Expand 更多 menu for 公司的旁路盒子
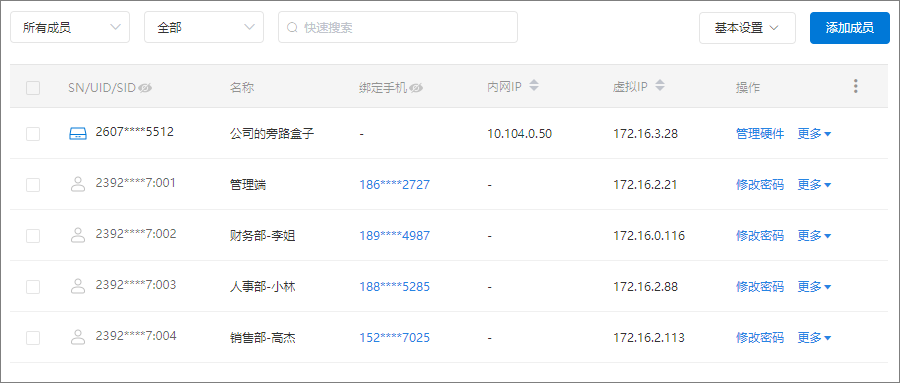Viewport: 900px width, 383px height. (x=814, y=134)
